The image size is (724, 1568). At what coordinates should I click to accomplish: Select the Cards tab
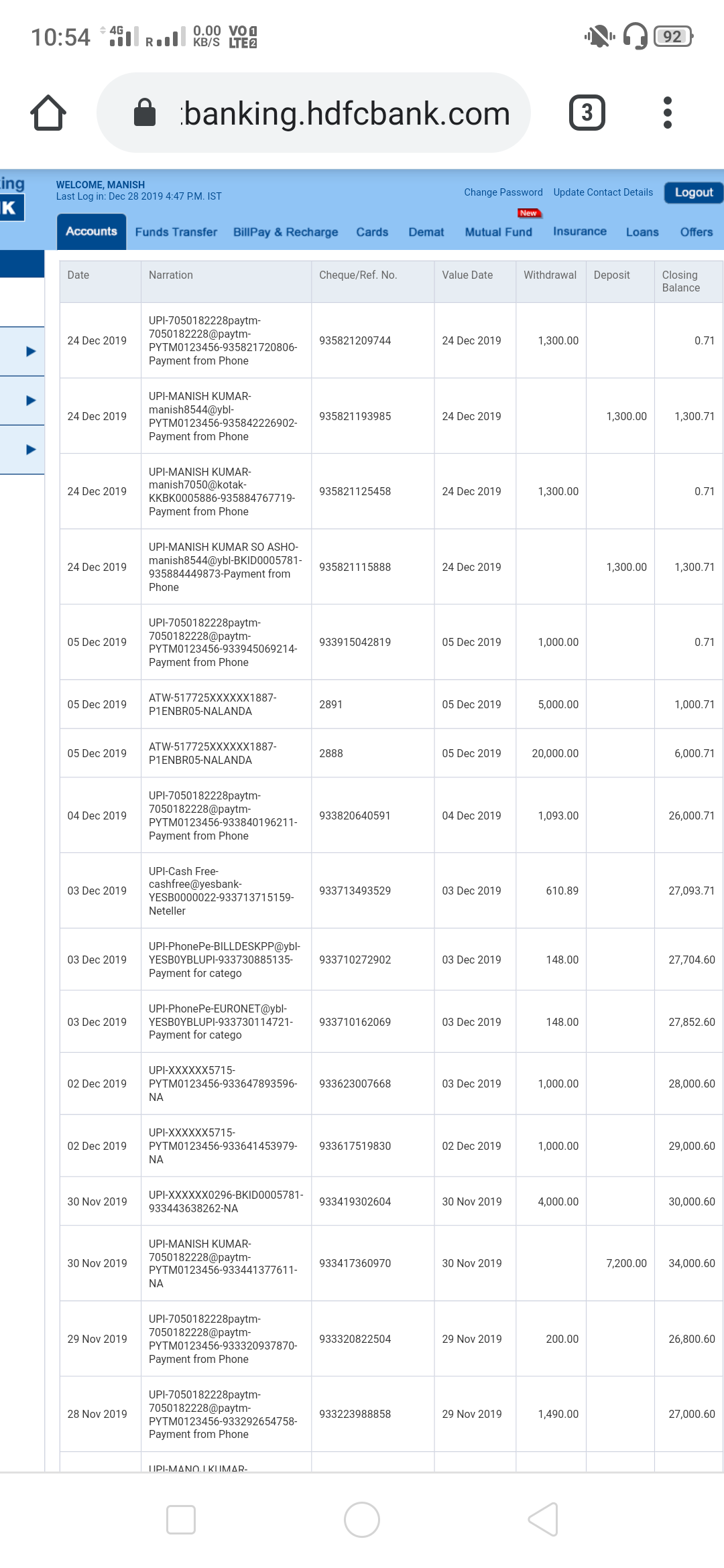[x=372, y=232]
